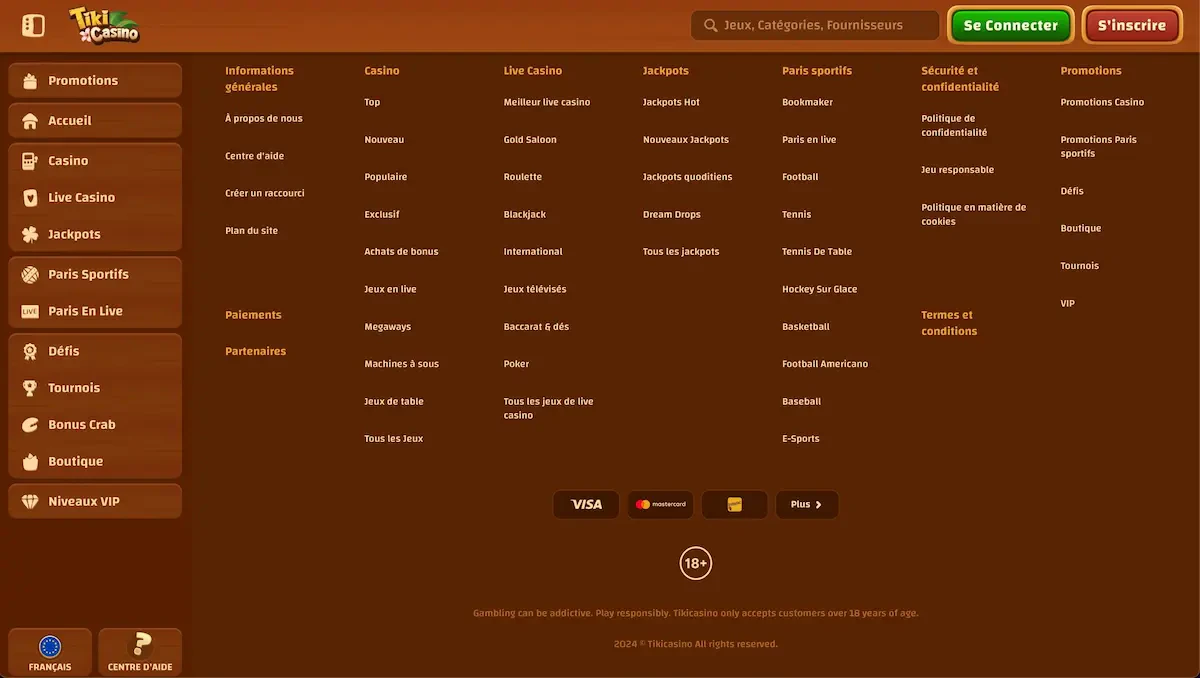Click the question mark help icon
Viewport: 1200px width, 678px height.
[x=141, y=645]
